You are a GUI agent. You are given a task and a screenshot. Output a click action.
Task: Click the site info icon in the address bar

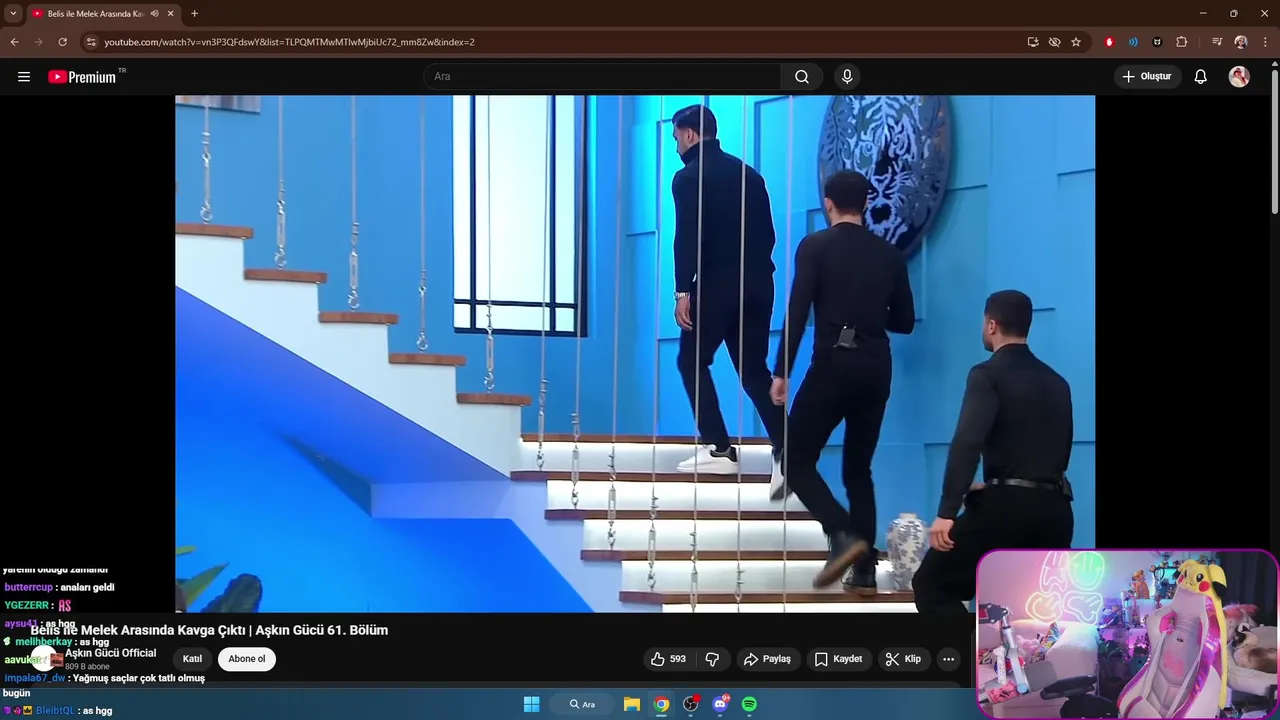91,42
